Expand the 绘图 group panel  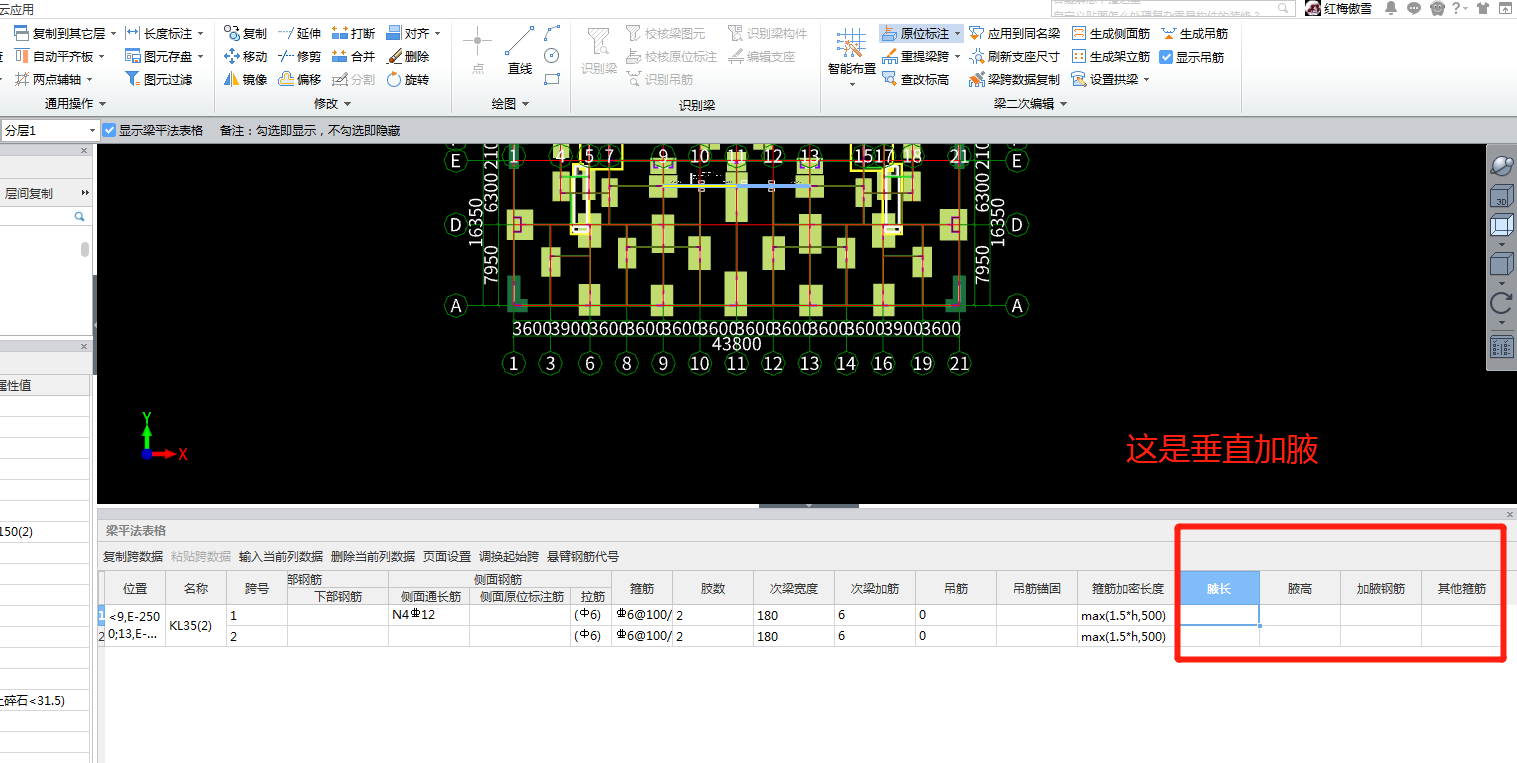click(511, 104)
